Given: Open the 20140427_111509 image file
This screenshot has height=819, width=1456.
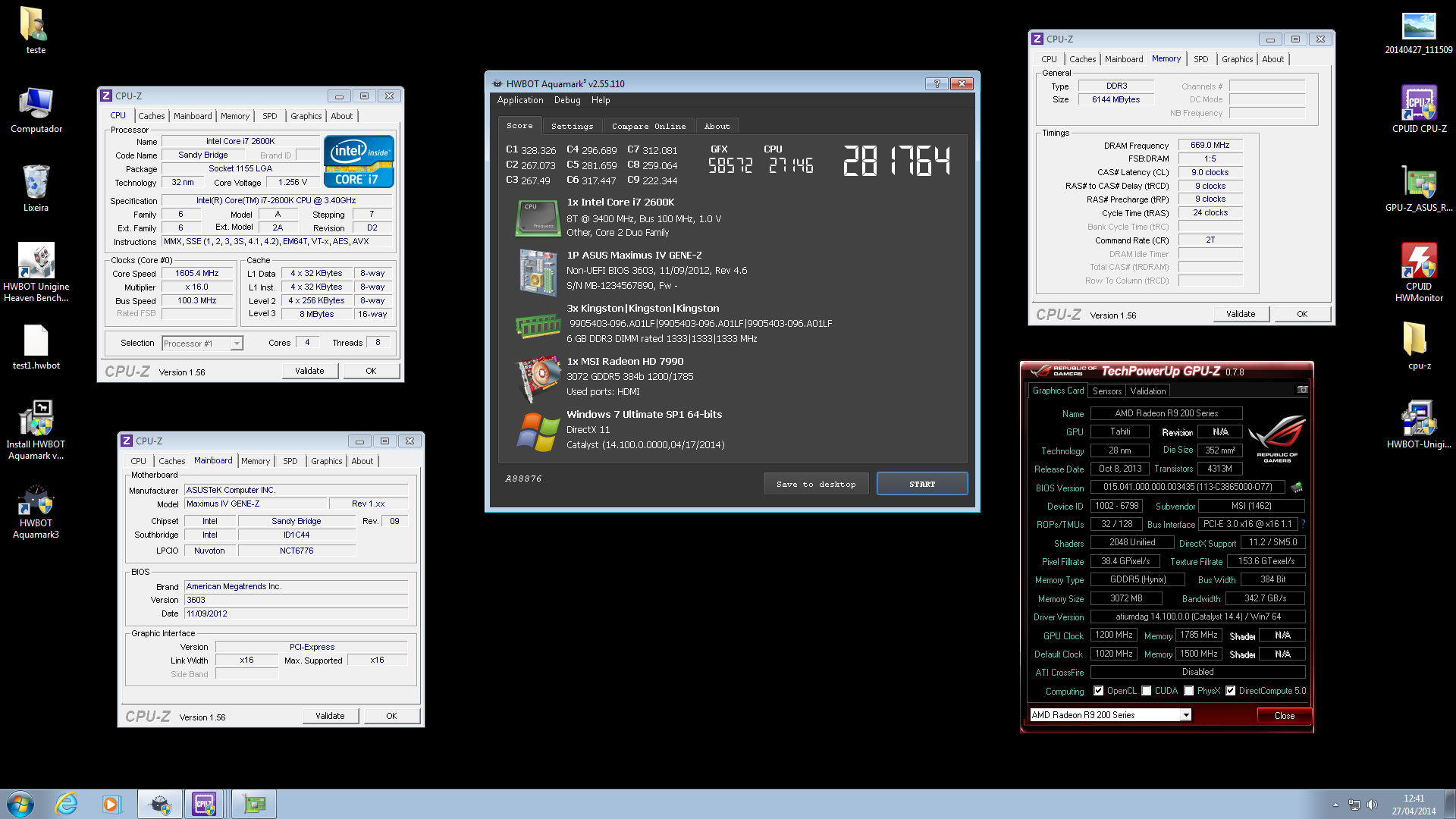Looking at the screenshot, I should (x=1419, y=33).
